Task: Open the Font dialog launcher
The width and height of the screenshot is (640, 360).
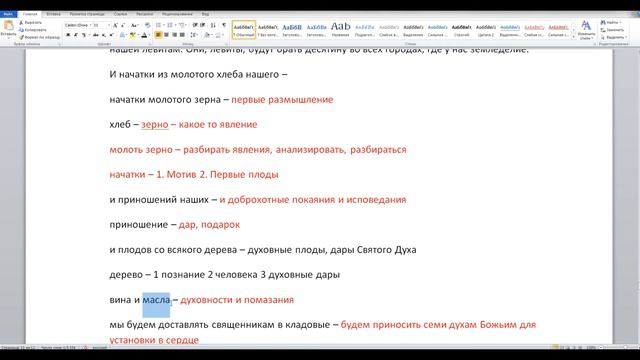Action: 149,44
